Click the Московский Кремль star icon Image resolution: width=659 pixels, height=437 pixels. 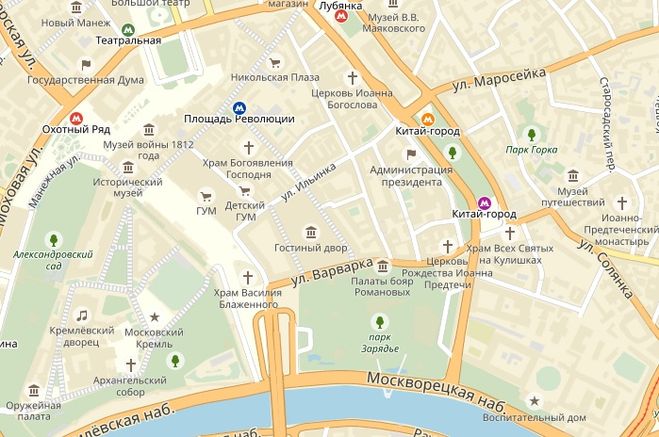pyautogui.click(x=155, y=317)
